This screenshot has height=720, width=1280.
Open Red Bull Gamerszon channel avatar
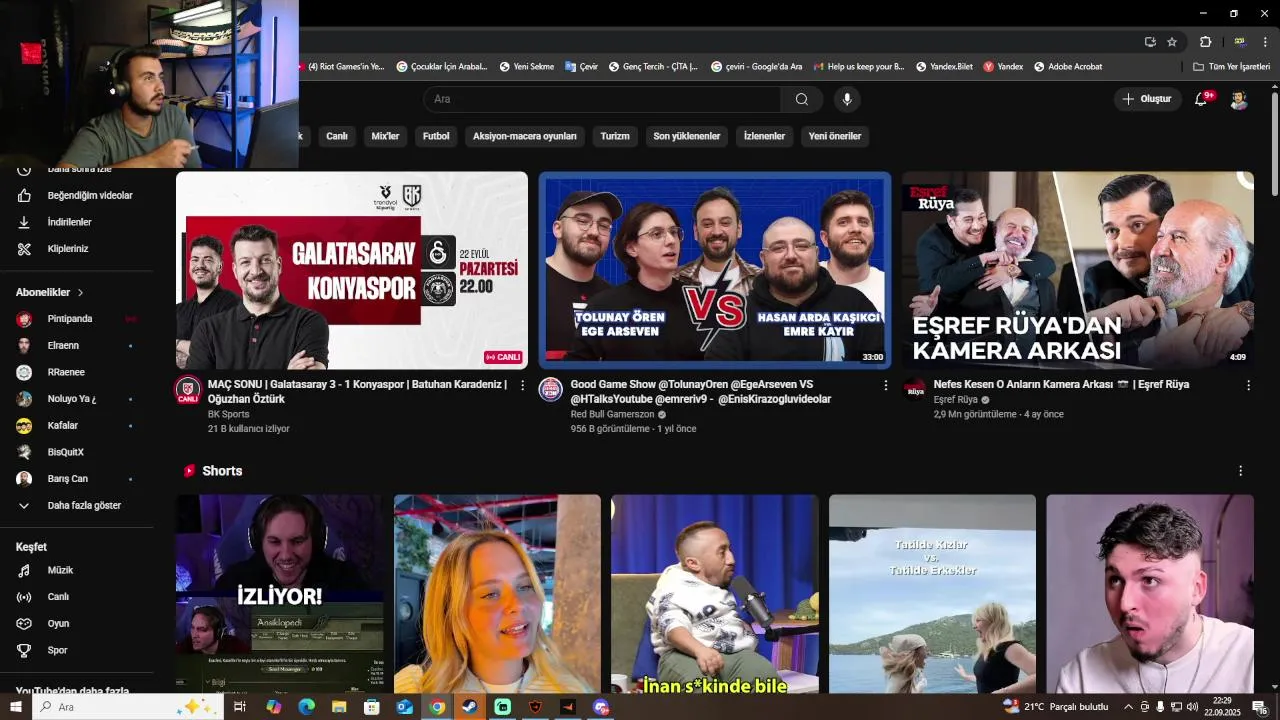point(551,390)
